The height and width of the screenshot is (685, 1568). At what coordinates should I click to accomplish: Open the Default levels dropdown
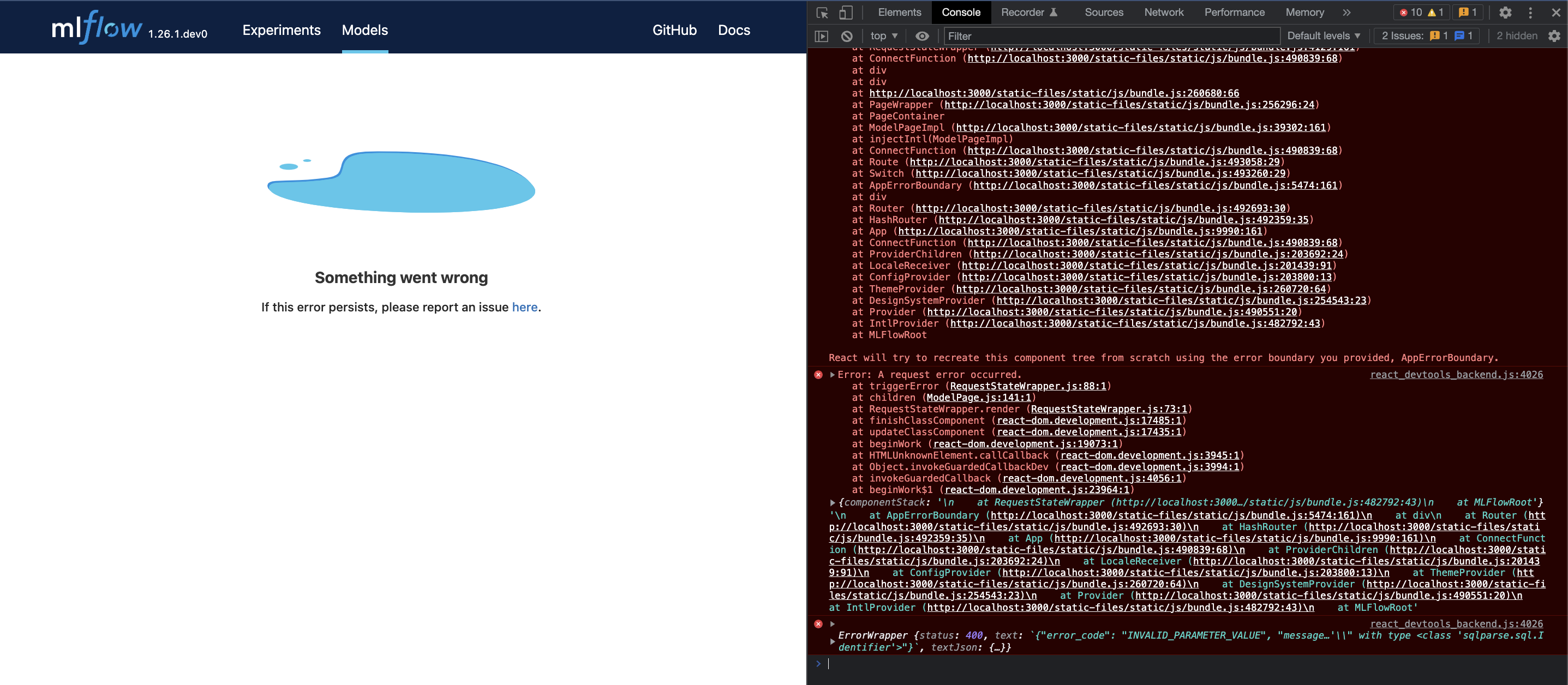pyautogui.click(x=1323, y=36)
